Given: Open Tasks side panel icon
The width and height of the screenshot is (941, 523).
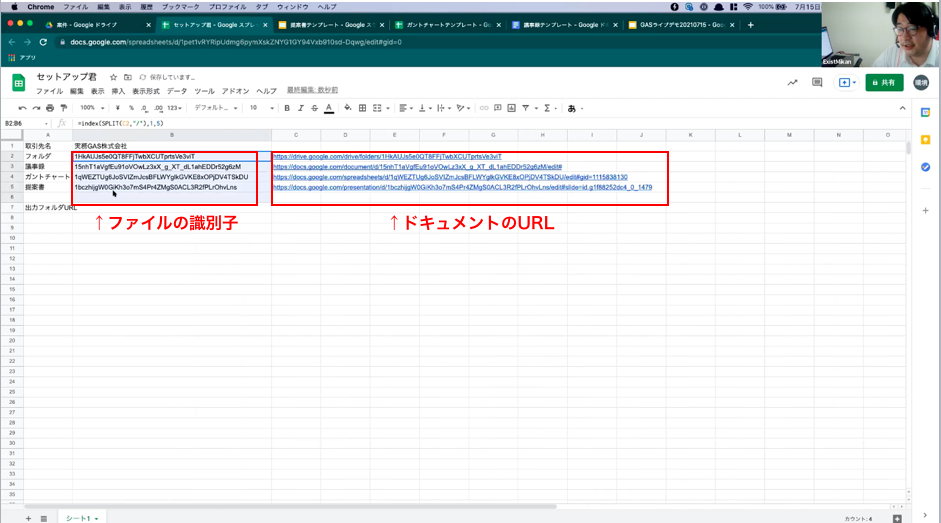Looking at the screenshot, I should click(925, 167).
